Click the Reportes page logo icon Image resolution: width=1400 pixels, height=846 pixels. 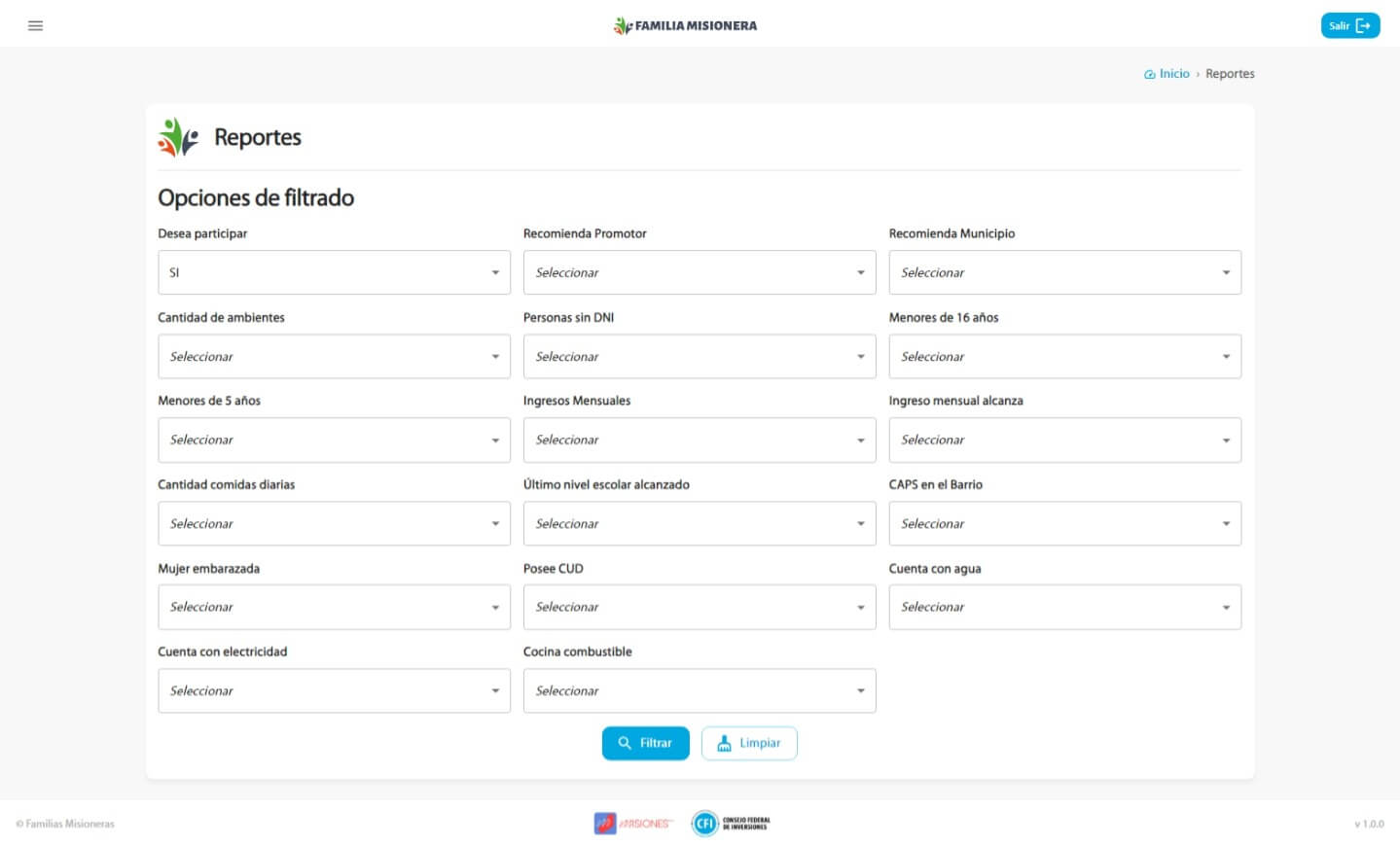pos(178,137)
